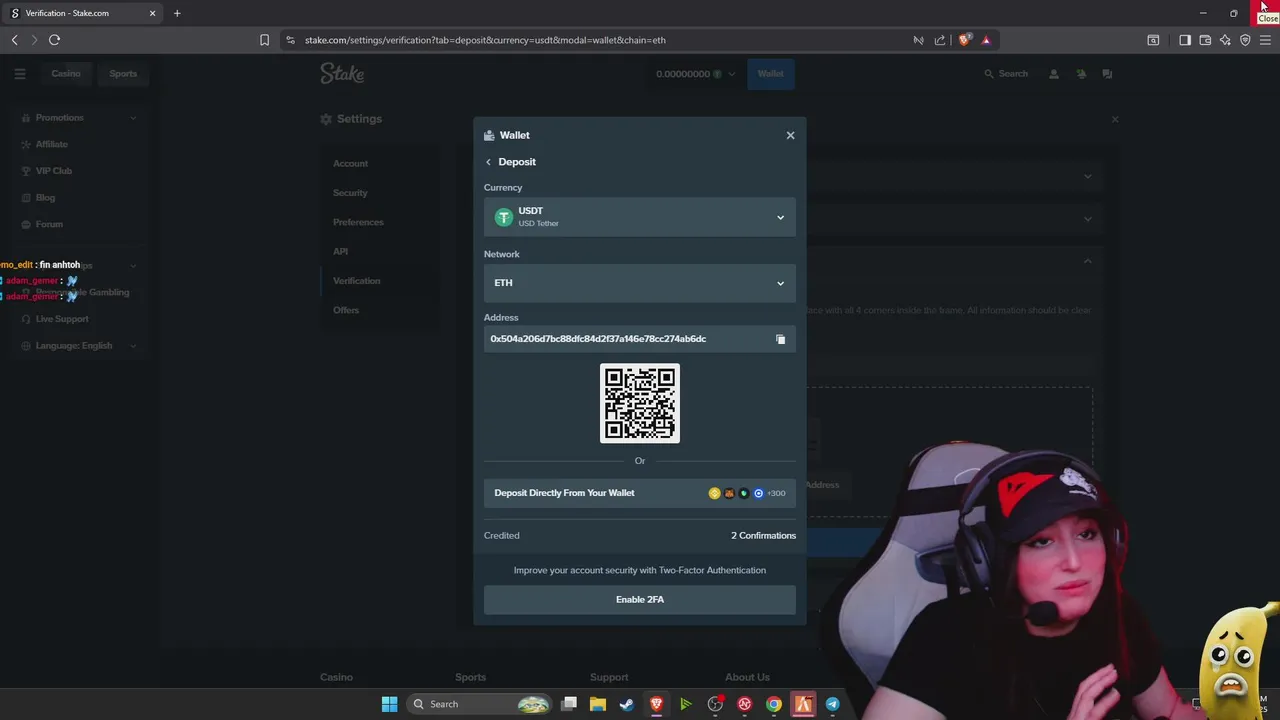
Task: Select Verification in Settings menu
Action: coord(357,281)
